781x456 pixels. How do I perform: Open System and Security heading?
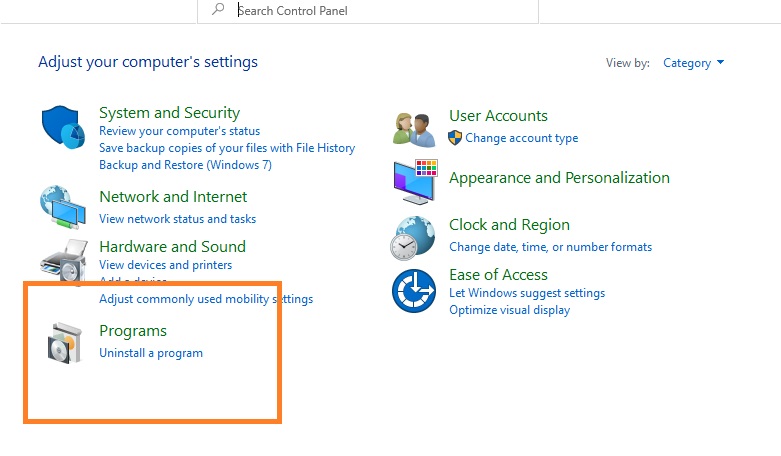point(169,113)
